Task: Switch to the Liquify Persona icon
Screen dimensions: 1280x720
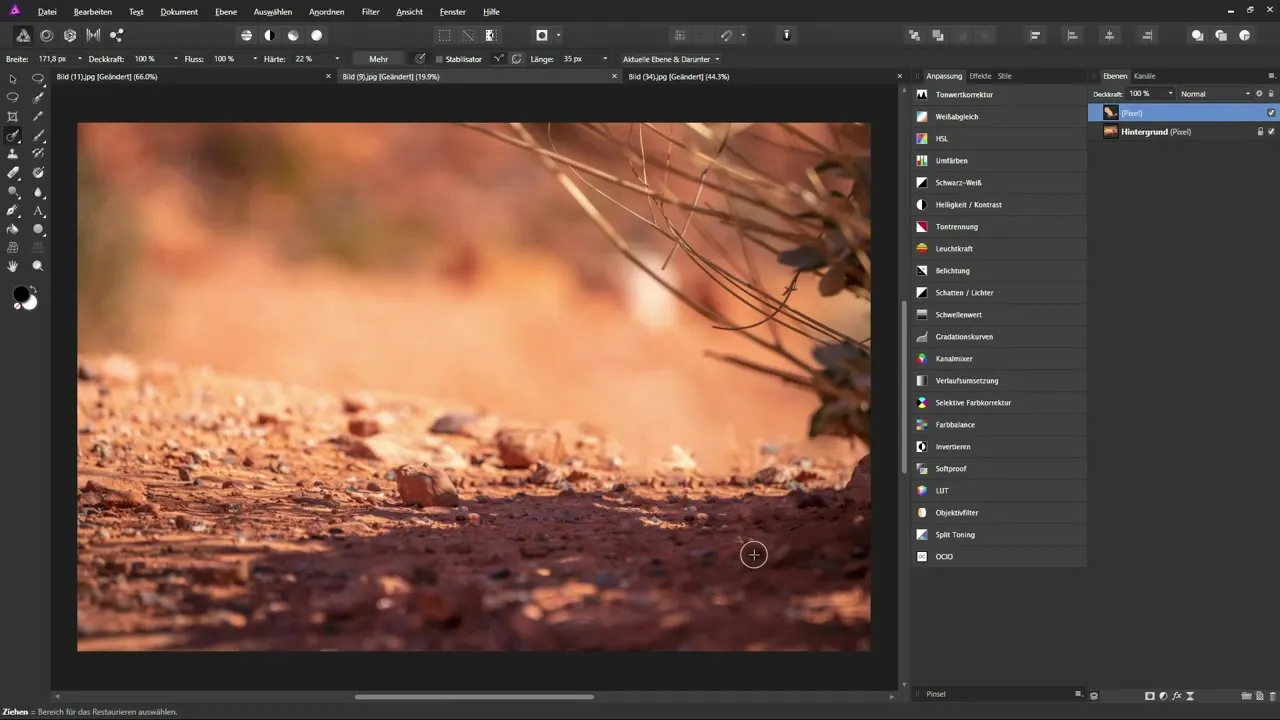Action: click(46, 35)
